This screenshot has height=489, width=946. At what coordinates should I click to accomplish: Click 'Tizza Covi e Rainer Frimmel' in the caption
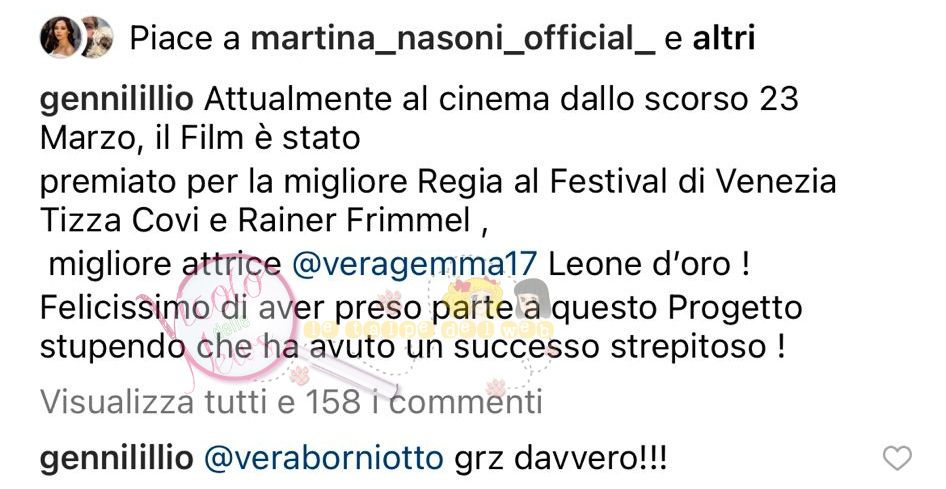point(255,221)
